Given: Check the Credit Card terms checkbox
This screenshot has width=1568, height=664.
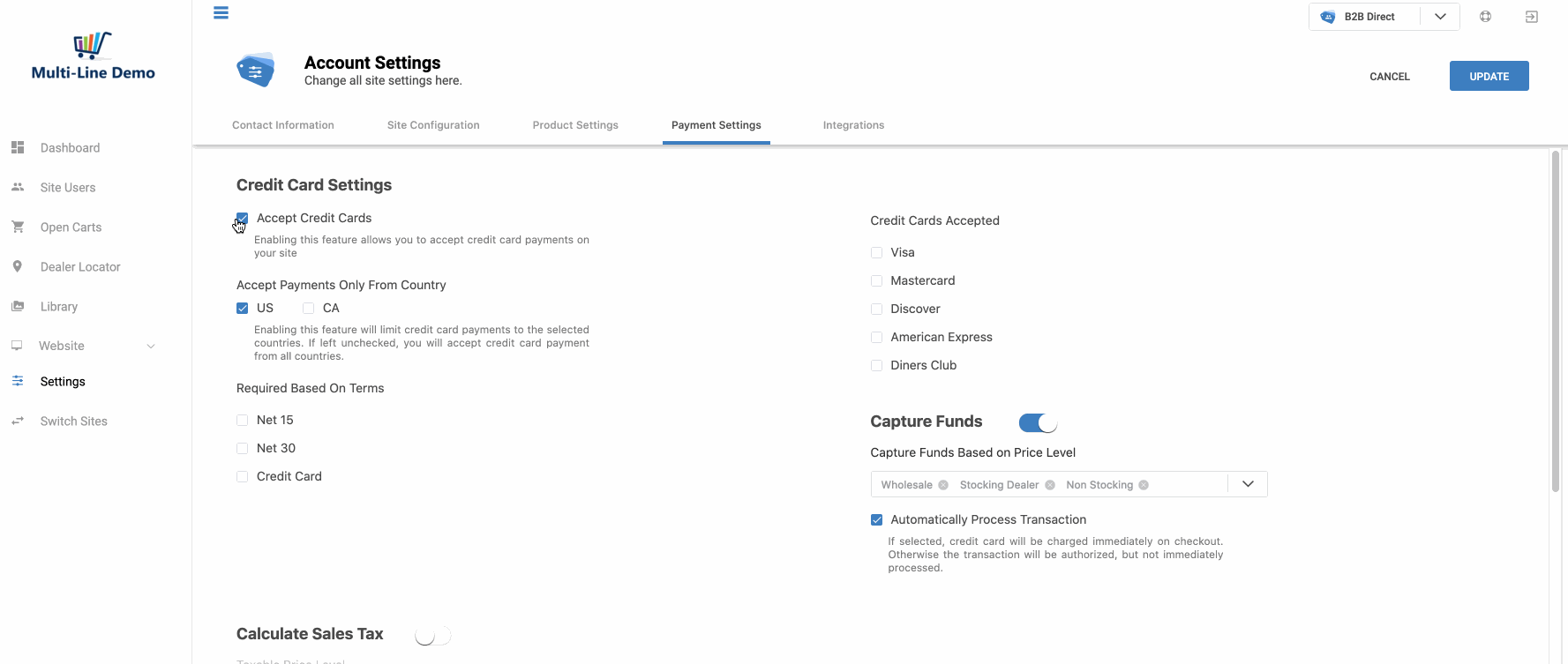Looking at the screenshot, I should pos(243,476).
